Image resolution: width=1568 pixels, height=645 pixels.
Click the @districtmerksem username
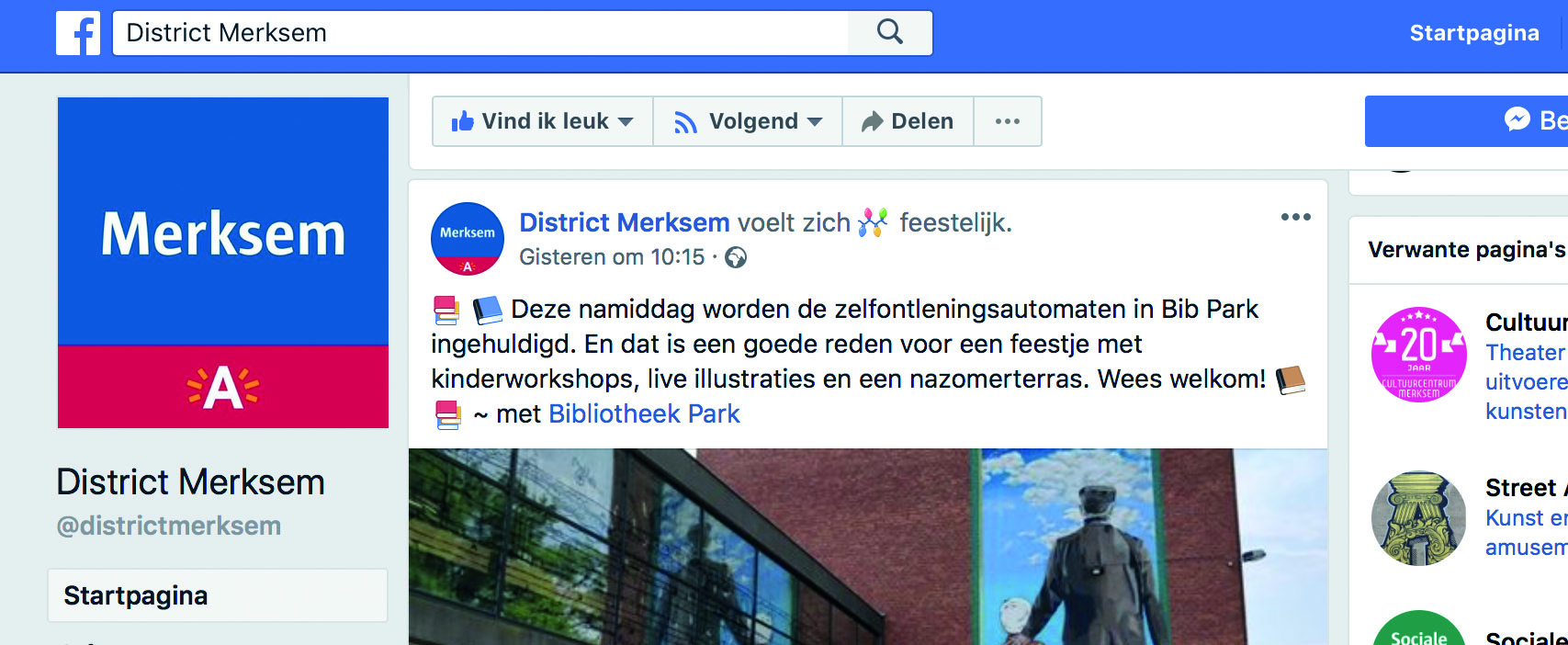coord(169,526)
